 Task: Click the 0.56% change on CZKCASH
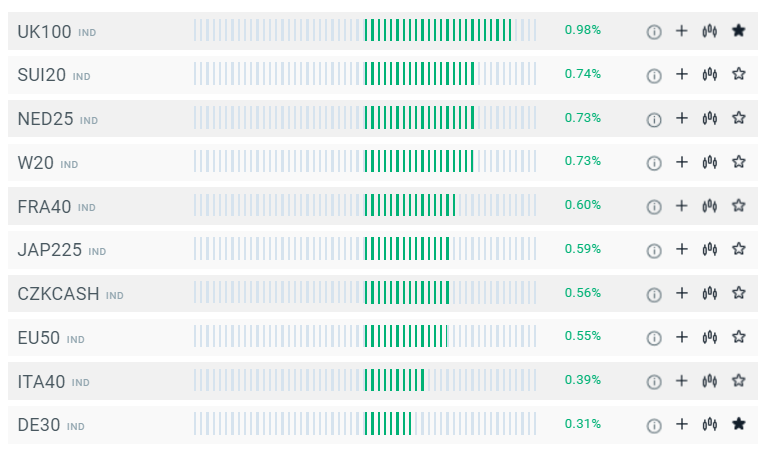pos(582,293)
